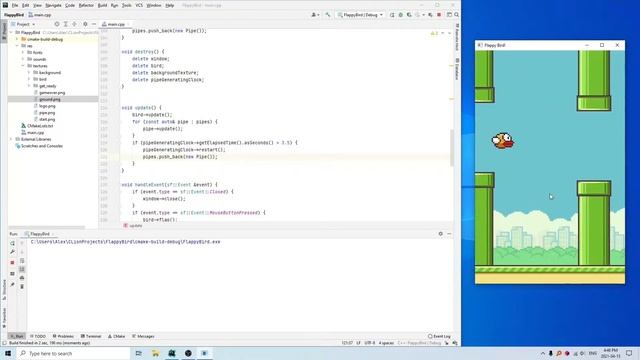The height and width of the screenshot is (360, 640).
Task: Collapse the res folder
Action: pos(17,46)
